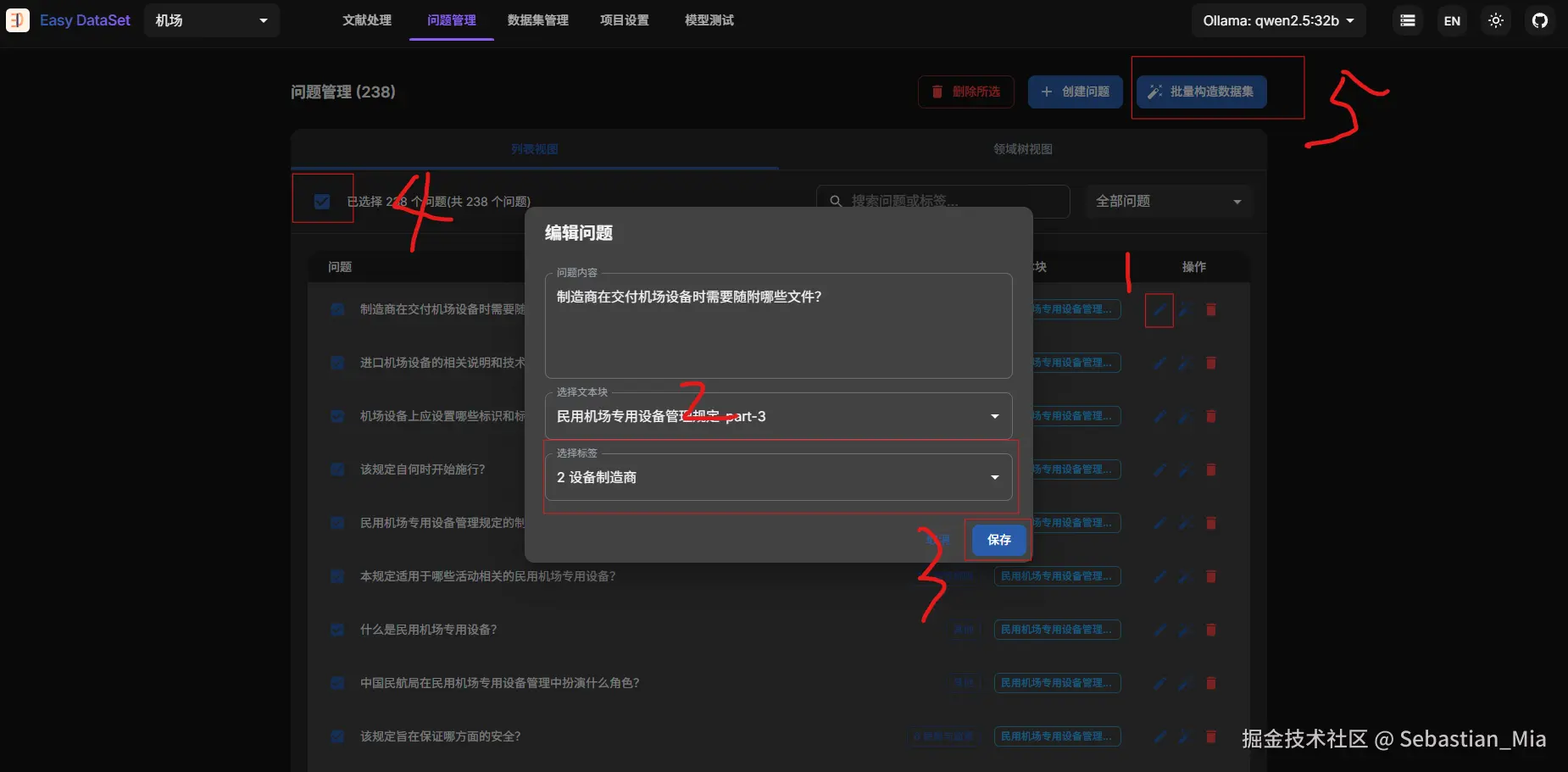Switch to light mode via sun icon
This screenshot has height=772, width=1568.
click(1495, 20)
